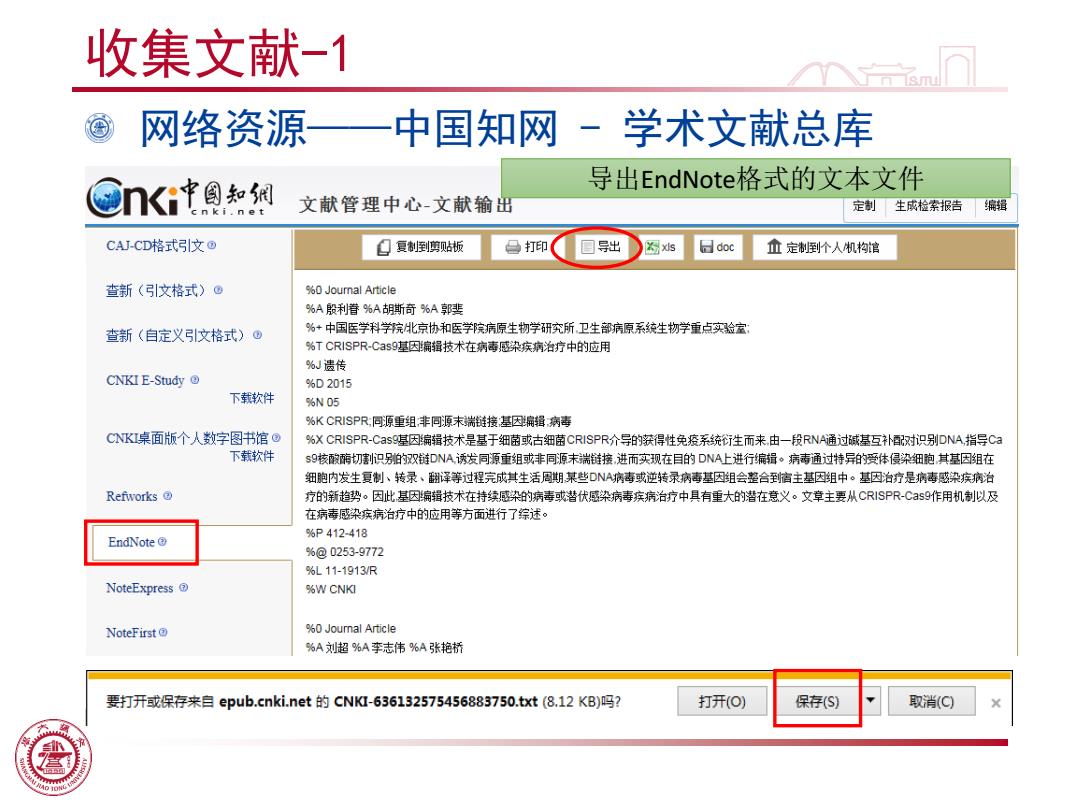1080x810 pixels.
Task: Click the 定制到个人/机构馆 library icon
Action: (774, 247)
